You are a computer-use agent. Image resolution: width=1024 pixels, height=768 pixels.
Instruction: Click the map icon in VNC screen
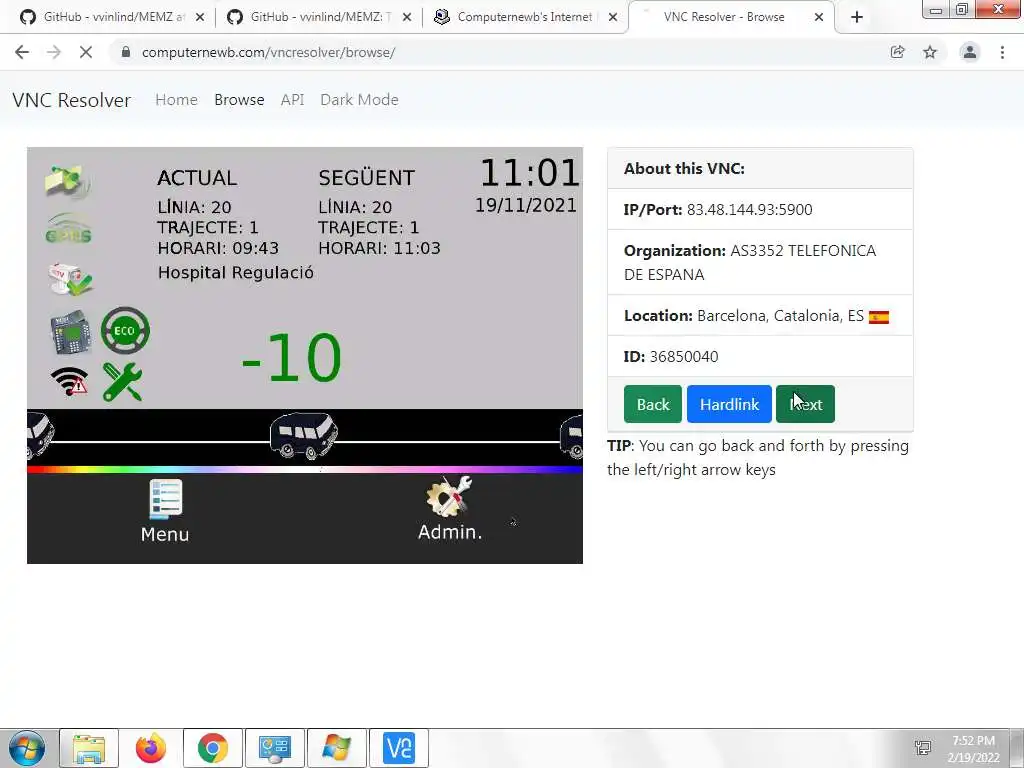pyautogui.click(x=68, y=181)
